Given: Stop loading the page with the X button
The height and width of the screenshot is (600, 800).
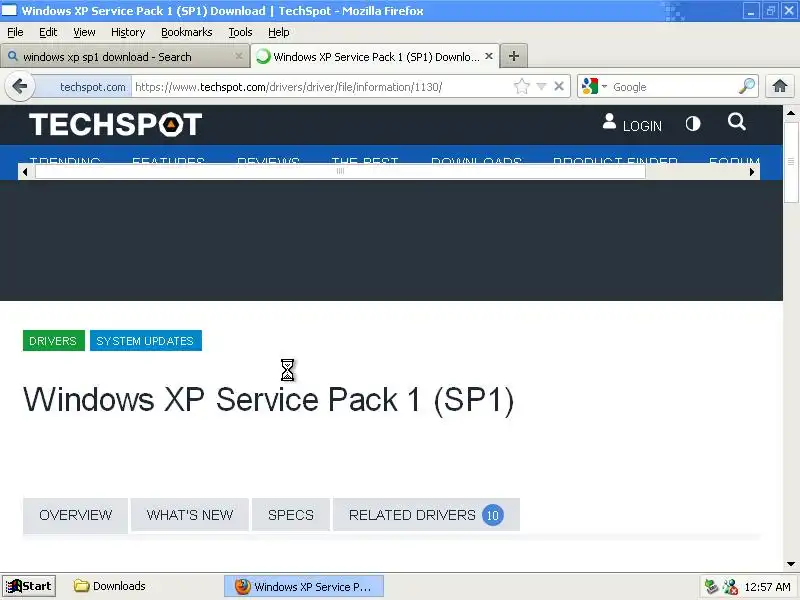Looking at the screenshot, I should (559, 86).
